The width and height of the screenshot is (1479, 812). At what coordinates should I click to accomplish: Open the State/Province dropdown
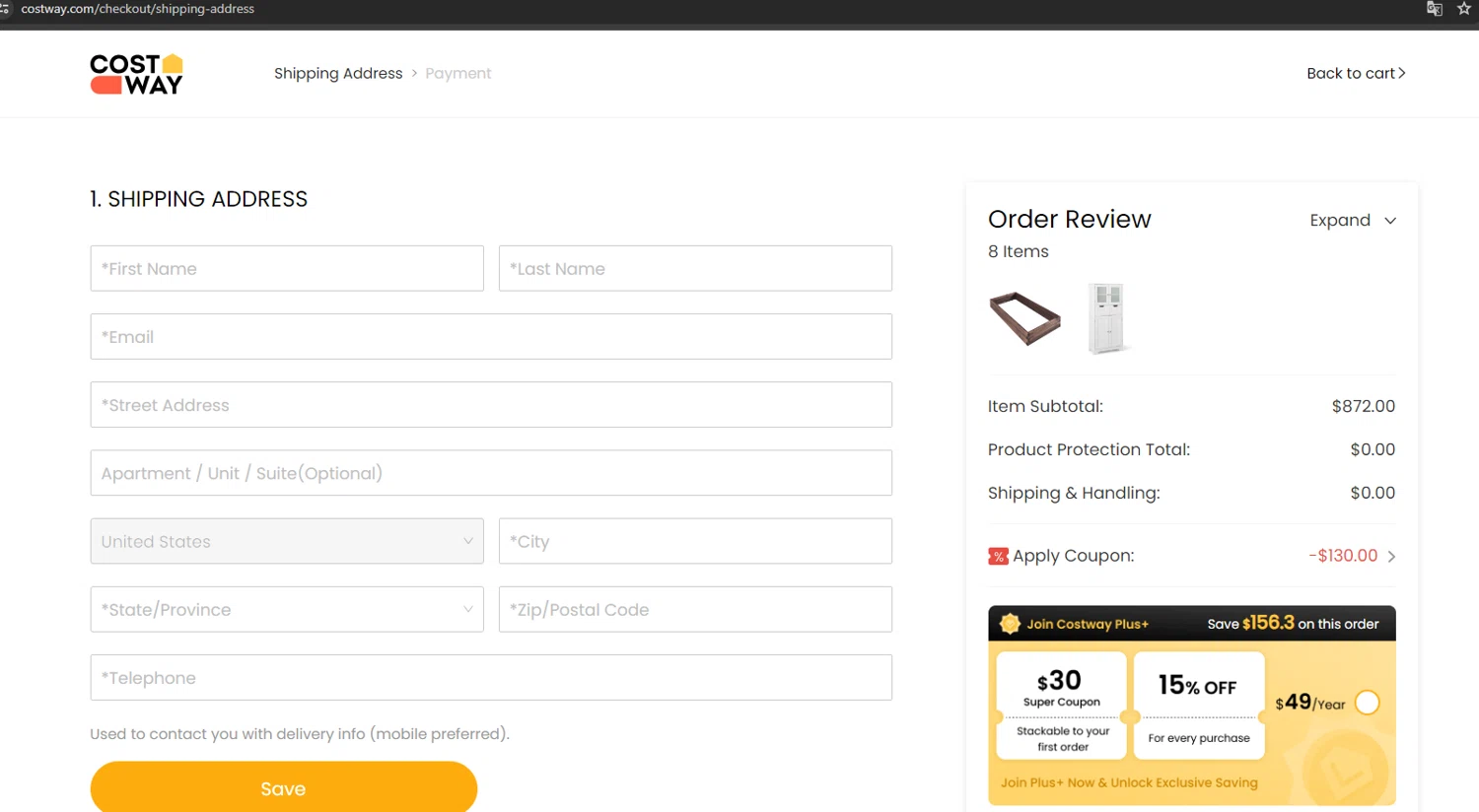287,609
